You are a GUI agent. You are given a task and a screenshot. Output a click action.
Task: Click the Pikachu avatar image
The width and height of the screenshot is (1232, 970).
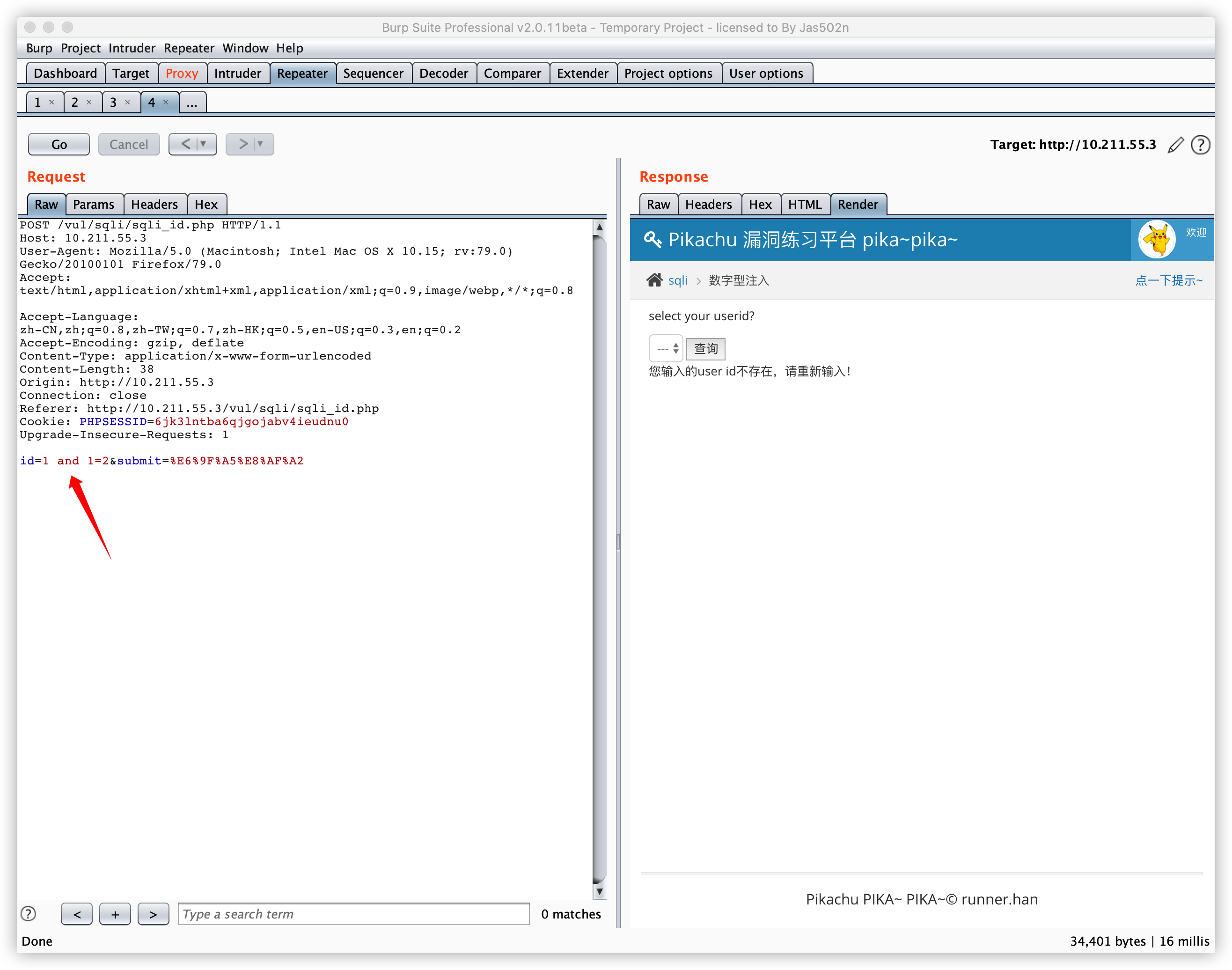(x=1157, y=239)
